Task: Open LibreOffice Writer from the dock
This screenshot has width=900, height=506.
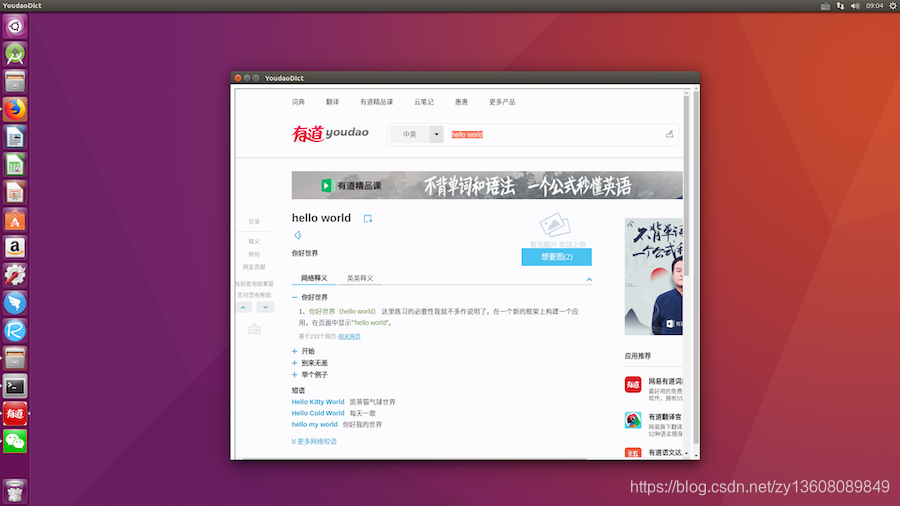Action: pos(15,137)
